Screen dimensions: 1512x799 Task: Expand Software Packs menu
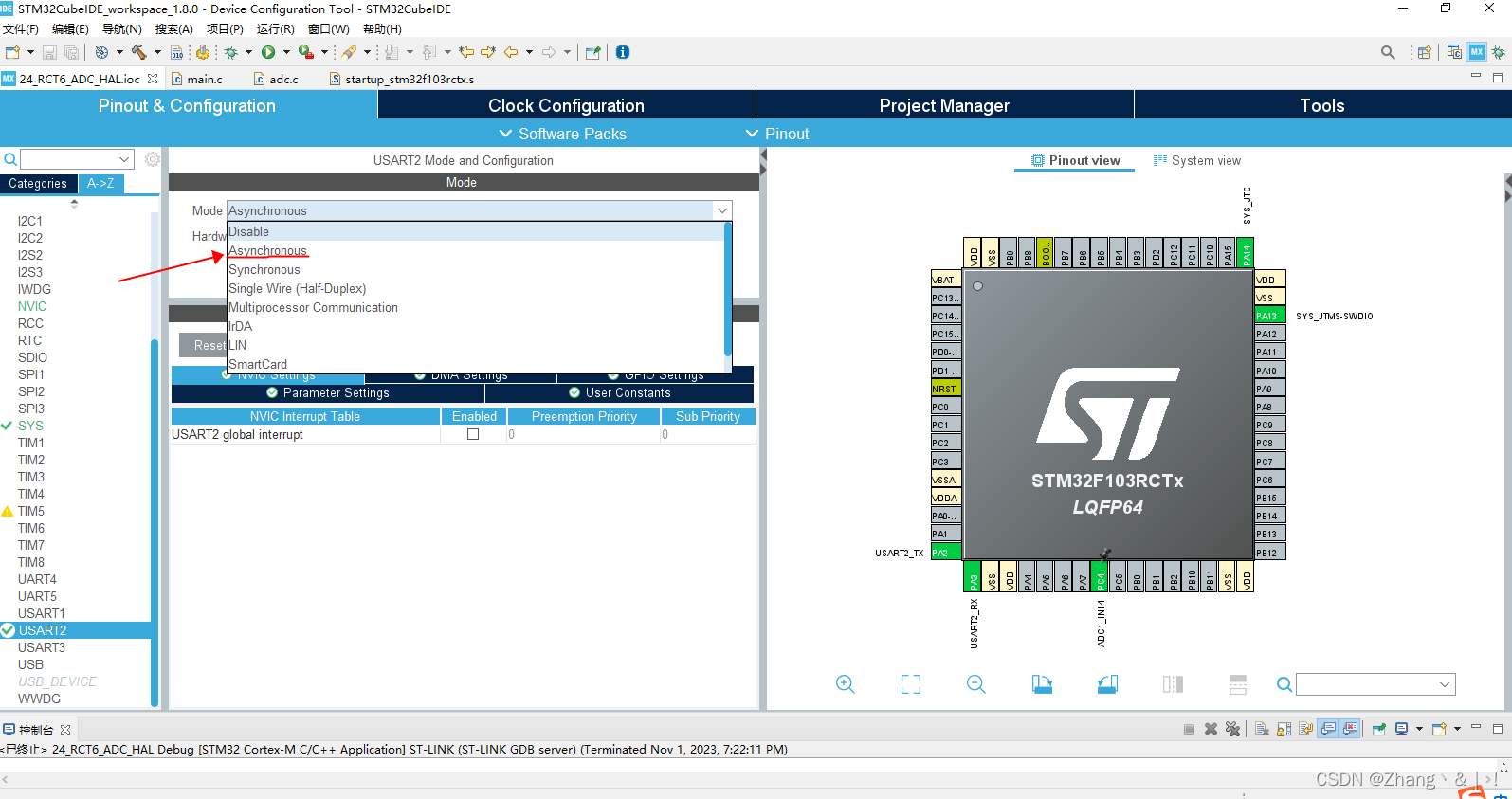point(563,134)
